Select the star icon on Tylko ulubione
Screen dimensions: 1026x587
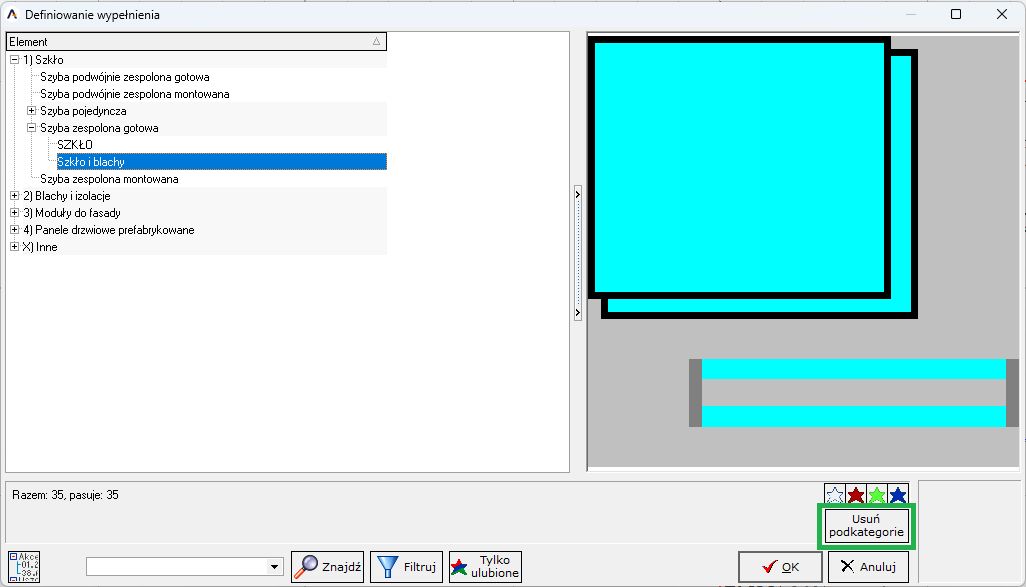pos(459,565)
